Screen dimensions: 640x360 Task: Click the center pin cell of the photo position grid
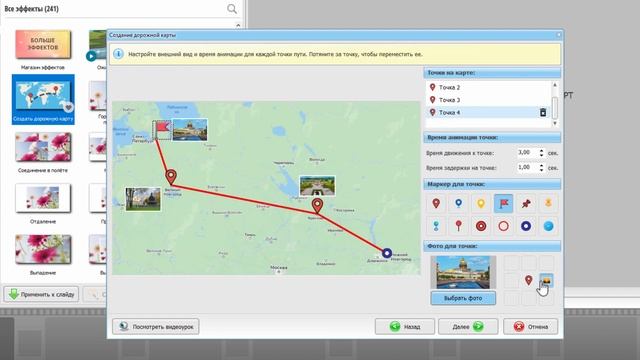[x=529, y=280]
